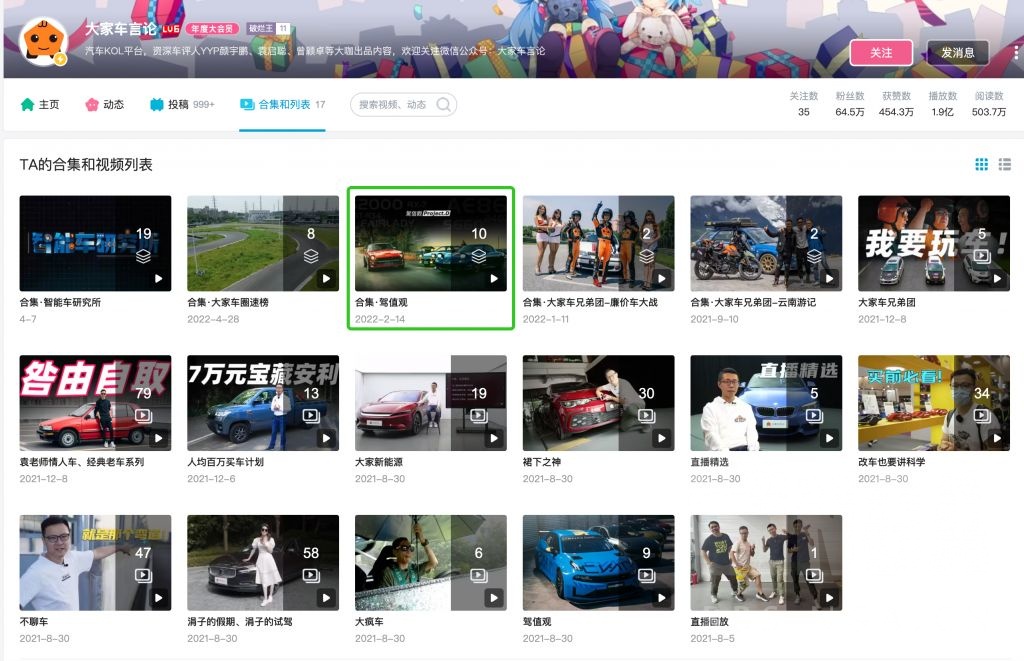Switch to grid view layout
Image resolution: width=1024 pixels, height=661 pixels.
coord(981,164)
